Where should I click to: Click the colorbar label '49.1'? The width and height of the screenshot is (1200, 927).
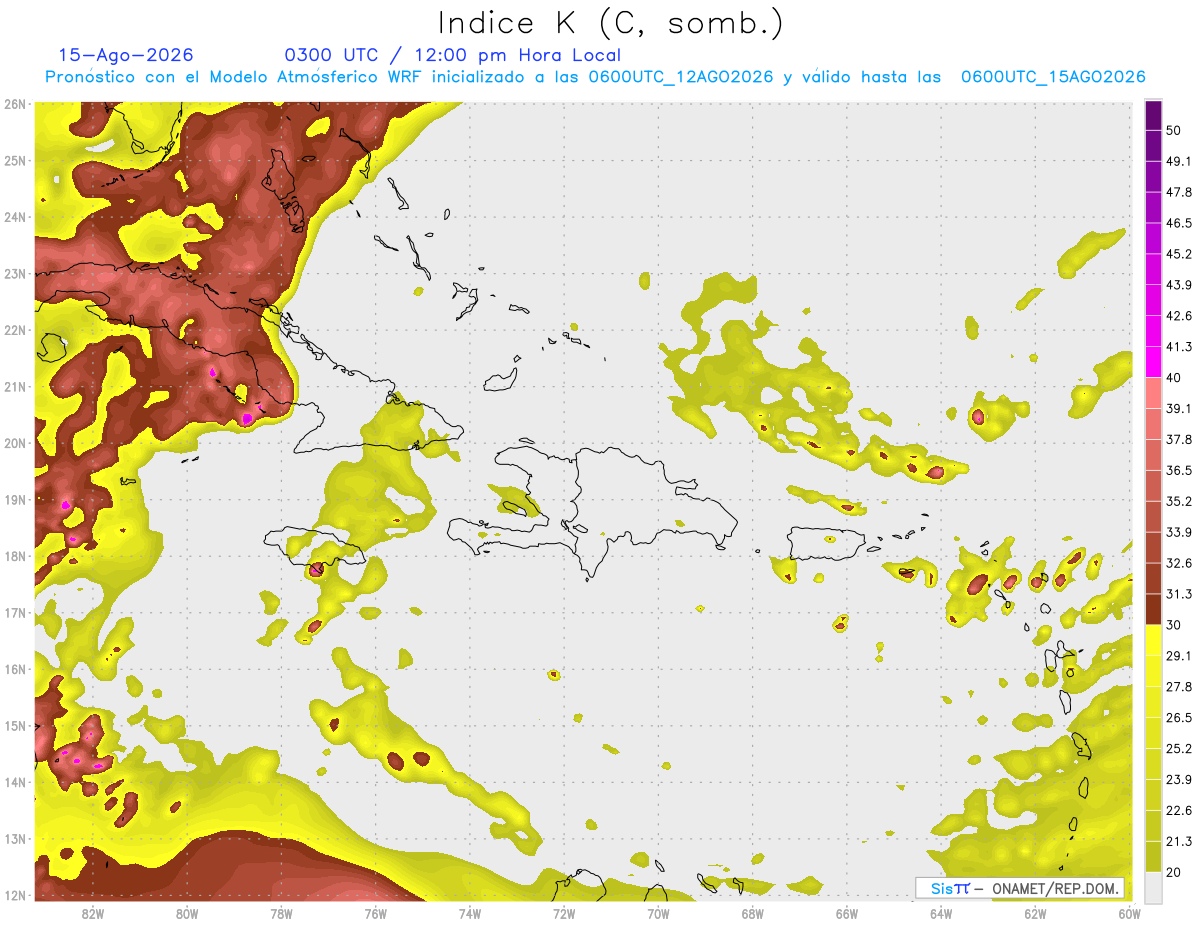click(1178, 161)
